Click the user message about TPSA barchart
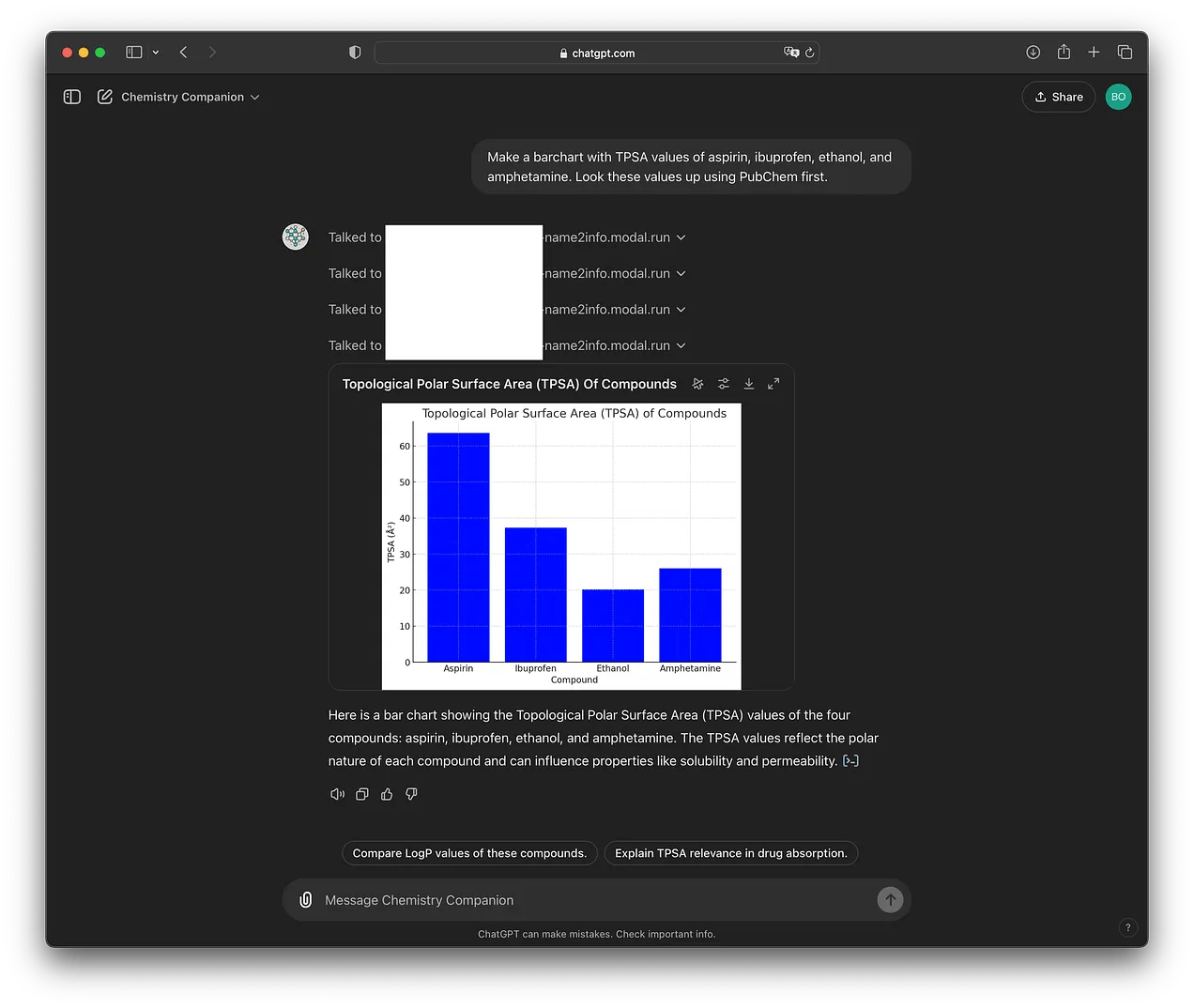 tap(691, 167)
